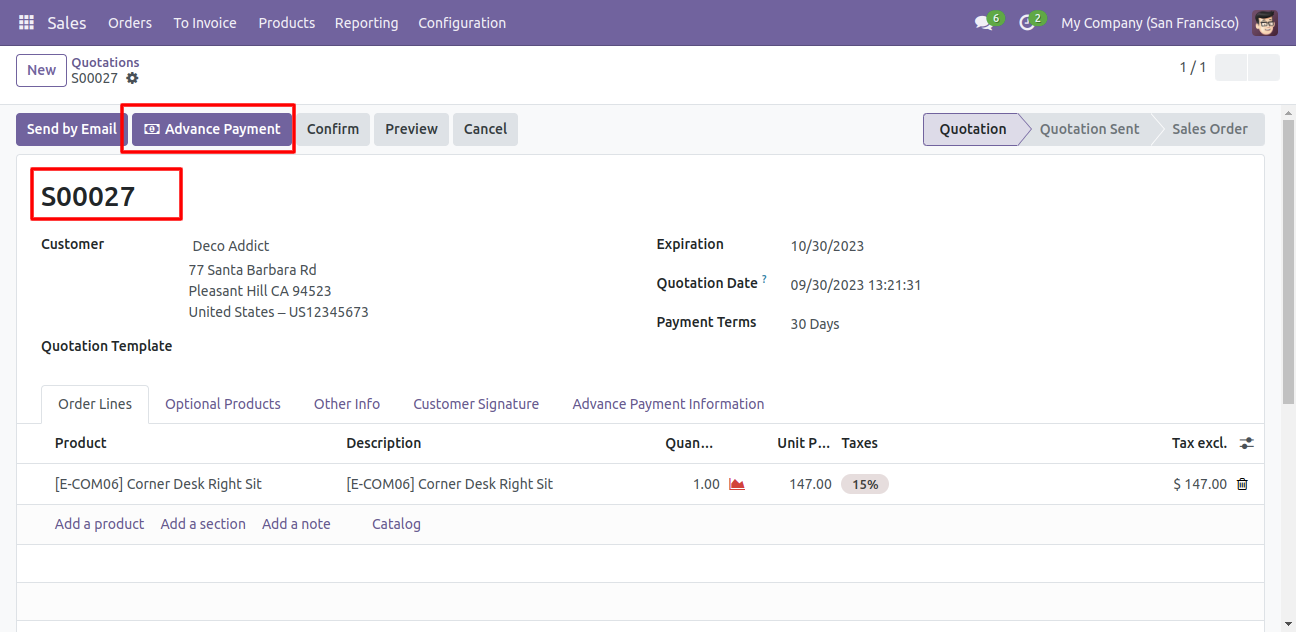Cancel the quotation
This screenshot has width=1296, height=632.
pyautogui.click(x=485, y=129)
